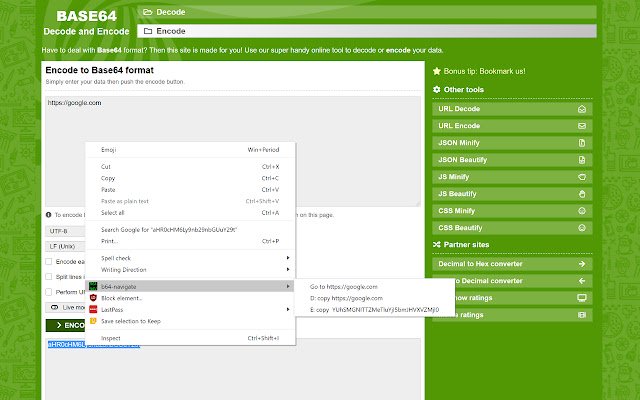
Task: Open the URL Decode tool link
Action: coord(512,109)
